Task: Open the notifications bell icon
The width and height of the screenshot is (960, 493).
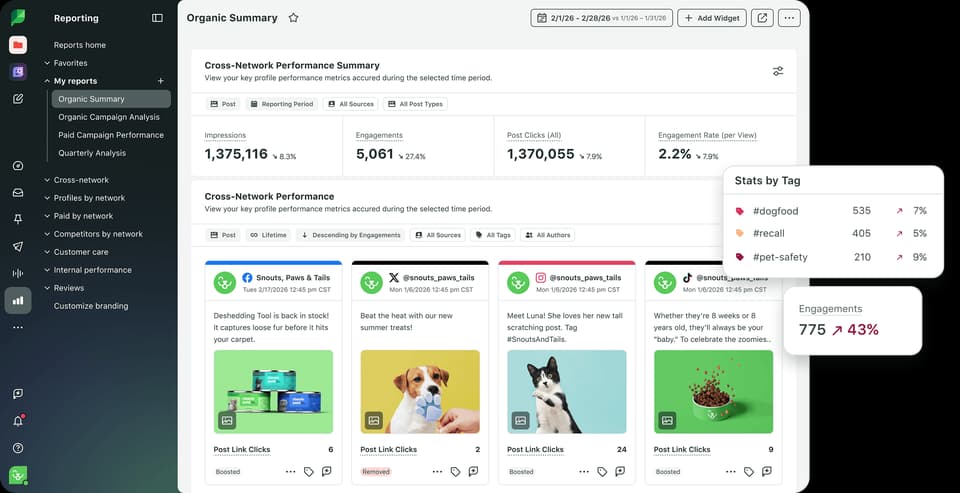Action: (x=18, y=421)
